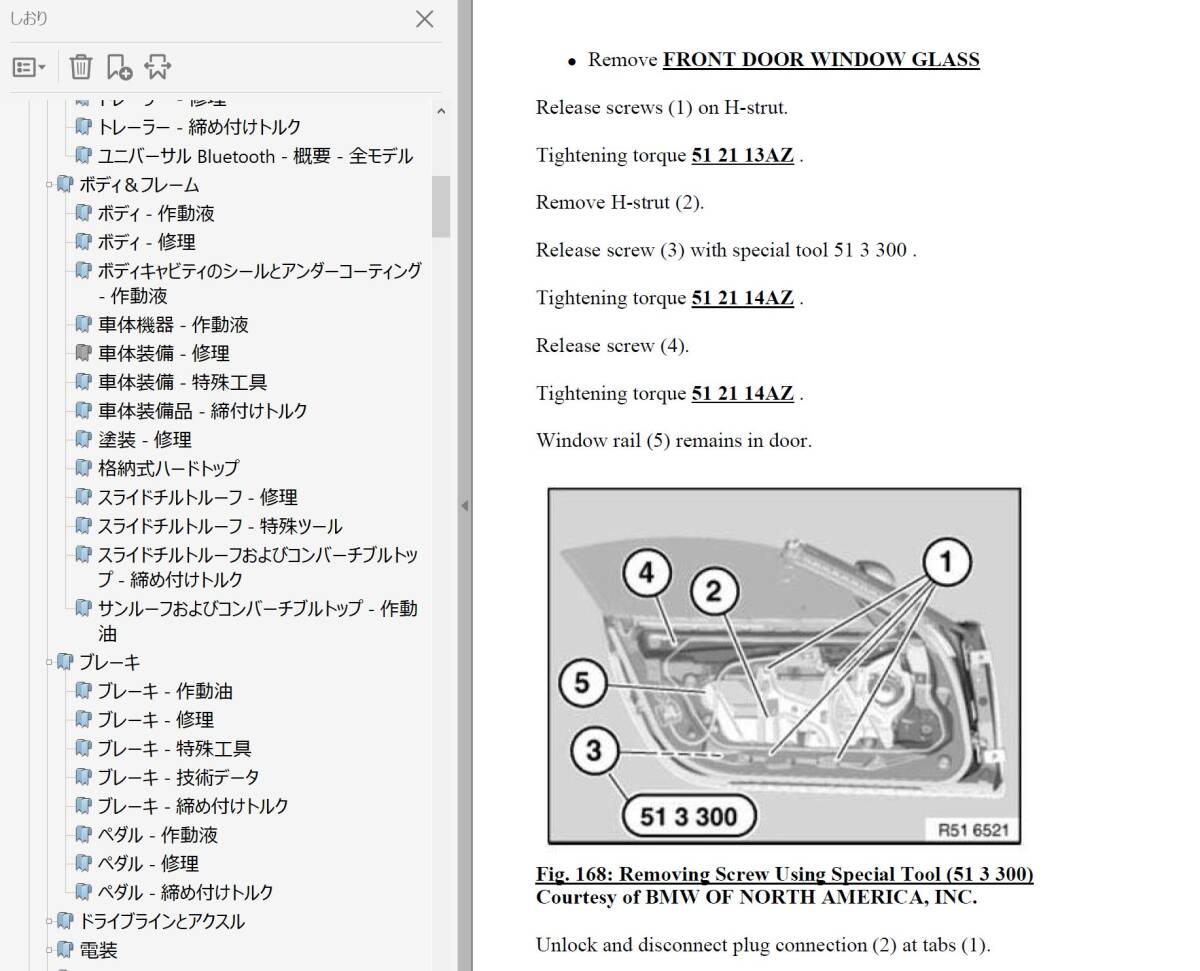
Task: Open スライドチルトルーフおよびコンバーチブルトップ - 締め付けトルク bookmark
Action: click(258, 567)
